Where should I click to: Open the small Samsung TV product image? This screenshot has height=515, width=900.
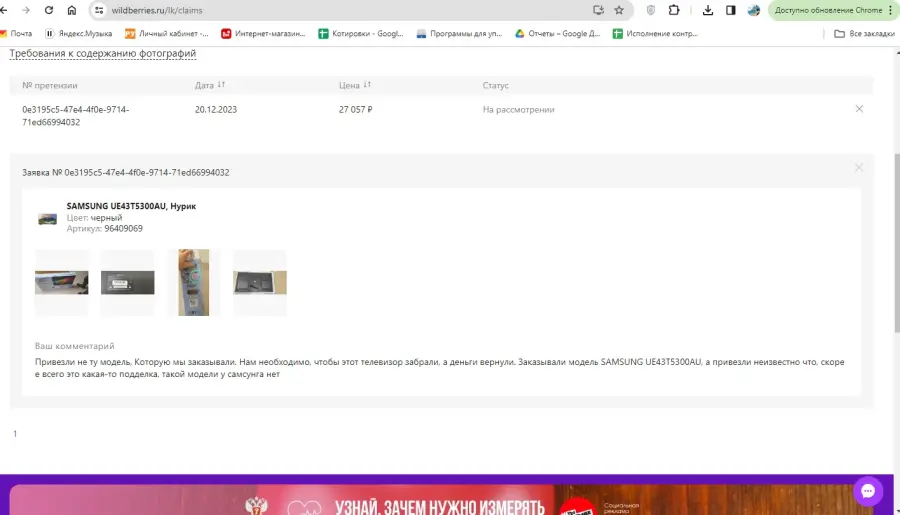48,219
